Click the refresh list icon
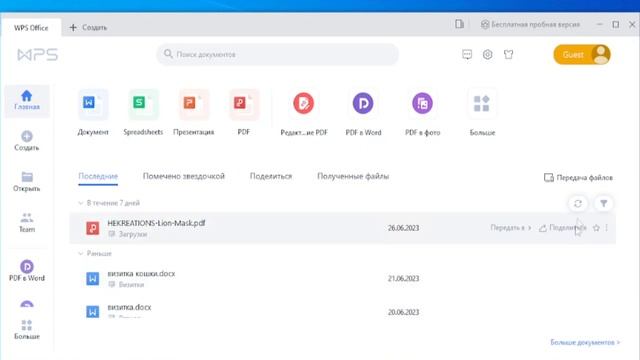The height and width of the screenshot is (360, 640). [578, 203]
